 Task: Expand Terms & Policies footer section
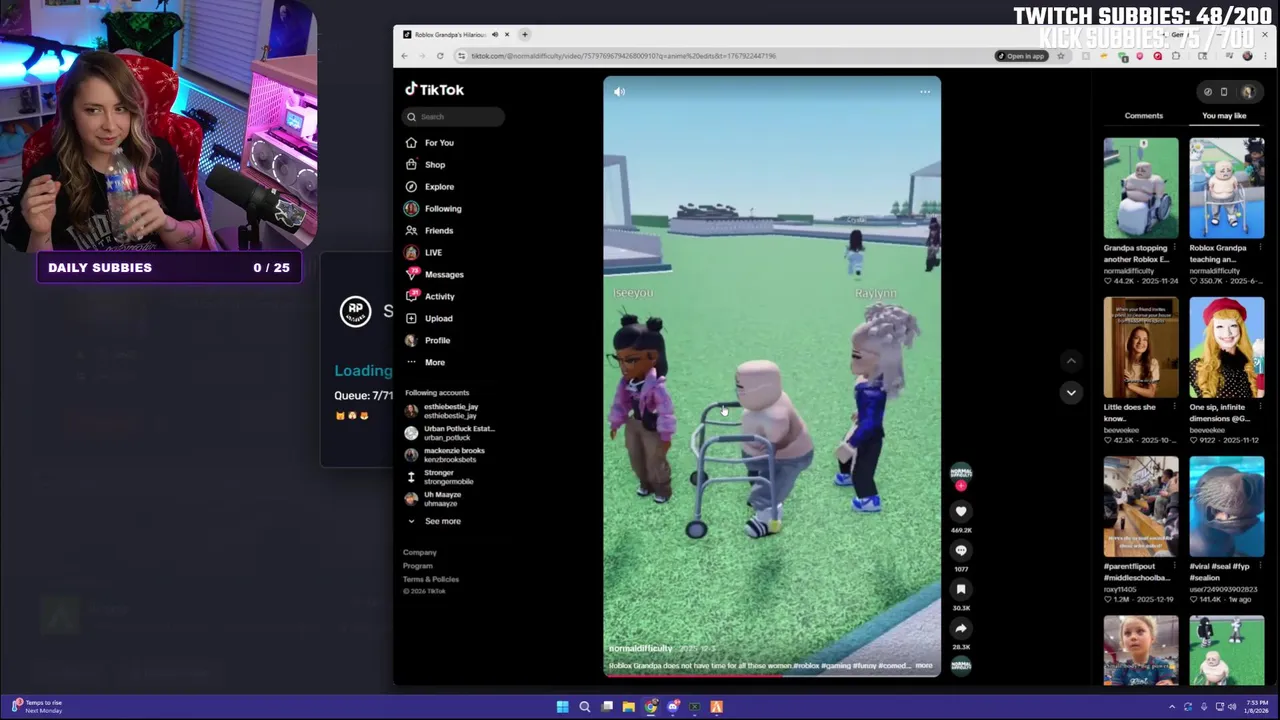tap(431, 579)
